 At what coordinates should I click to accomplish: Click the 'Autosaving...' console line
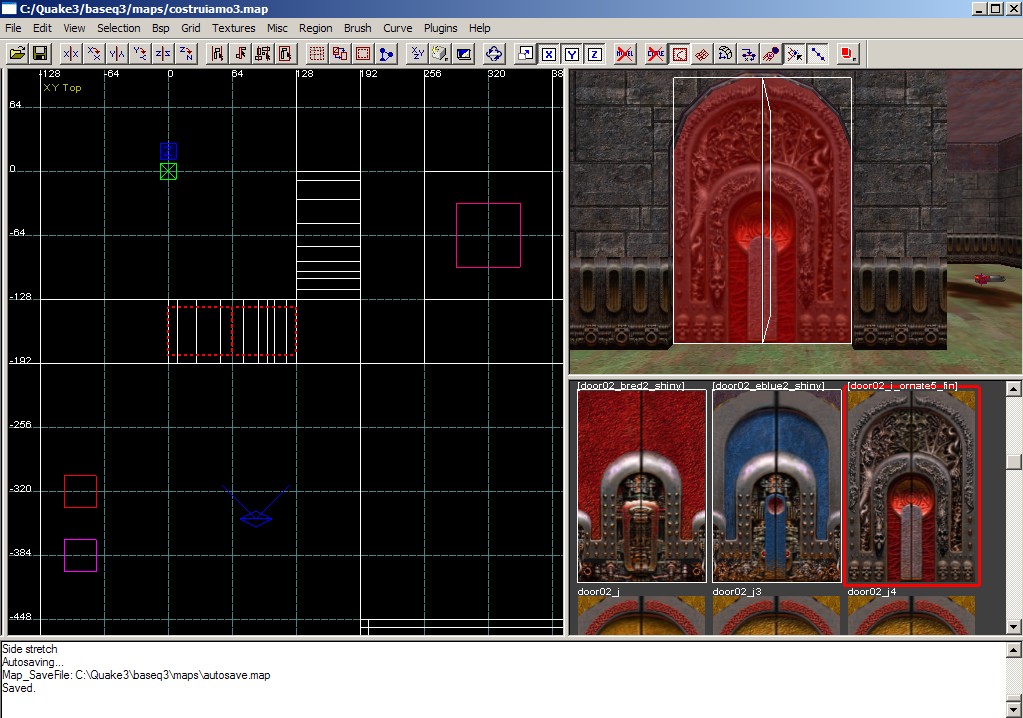(33, 662)
